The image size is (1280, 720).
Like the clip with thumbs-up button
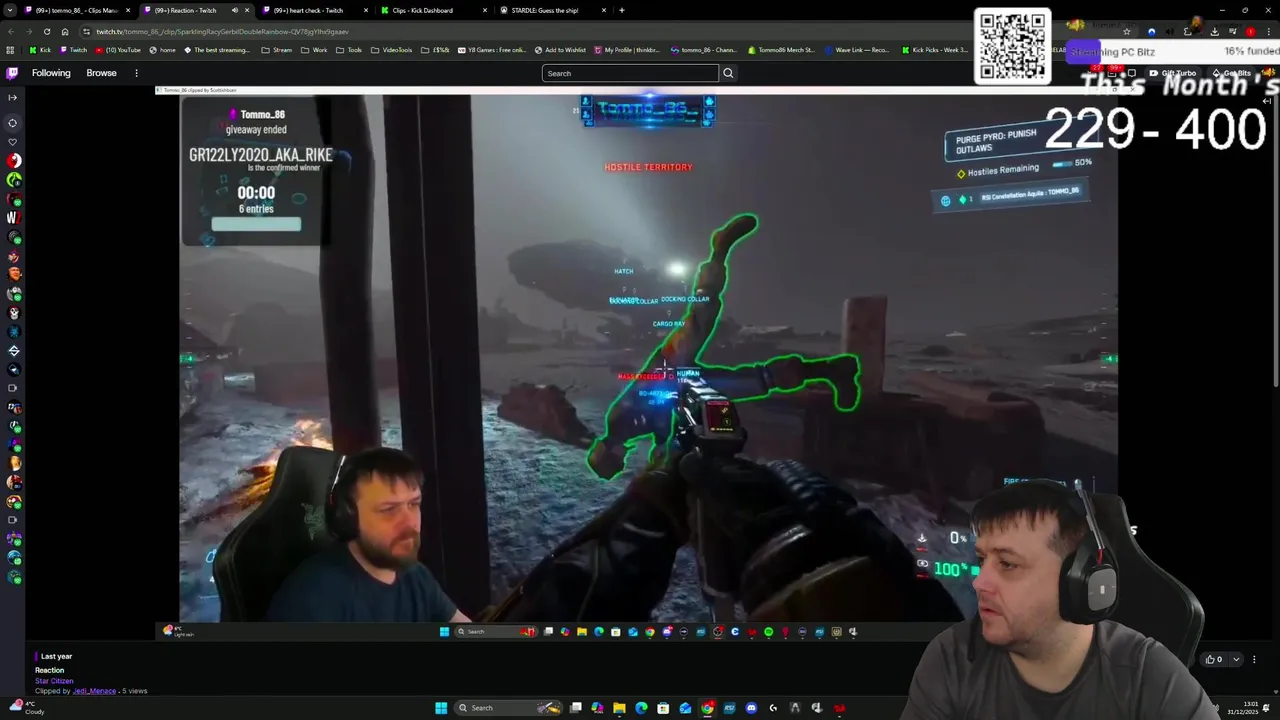1214,659
